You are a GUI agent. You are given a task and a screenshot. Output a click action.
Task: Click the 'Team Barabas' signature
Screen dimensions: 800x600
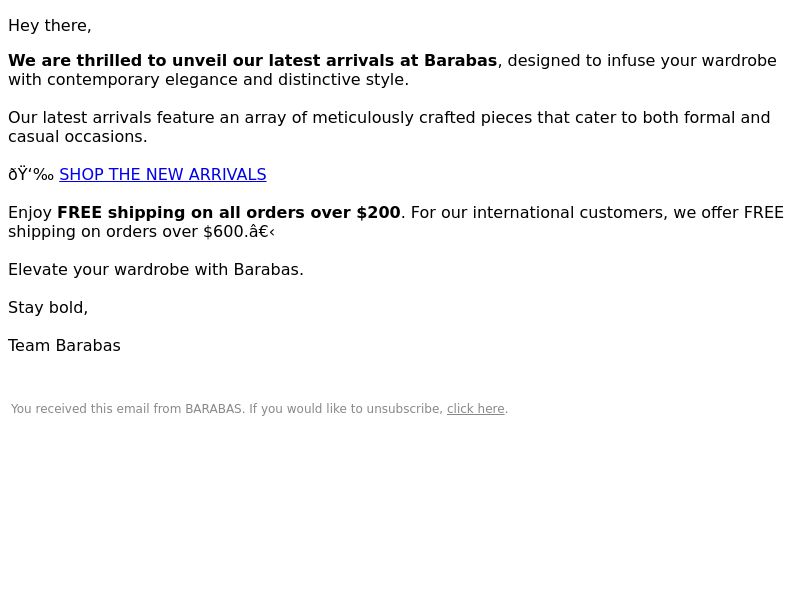(64, 345)
